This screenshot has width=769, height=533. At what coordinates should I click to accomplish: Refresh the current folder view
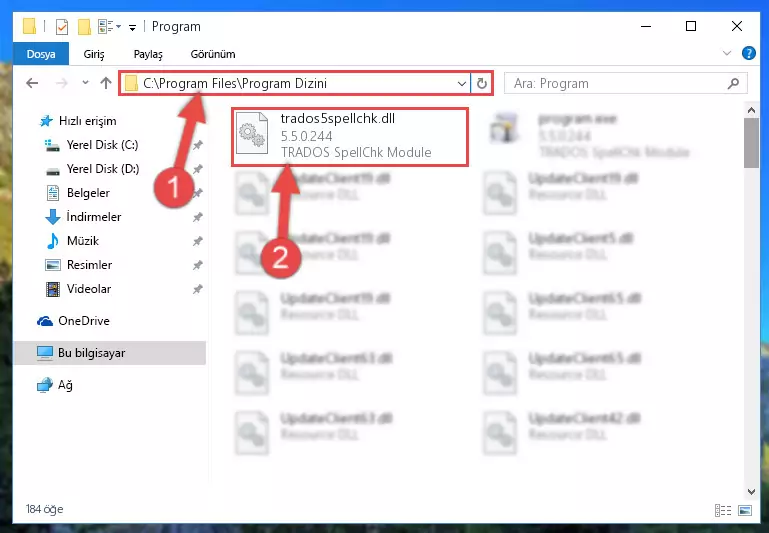[482, 84]
